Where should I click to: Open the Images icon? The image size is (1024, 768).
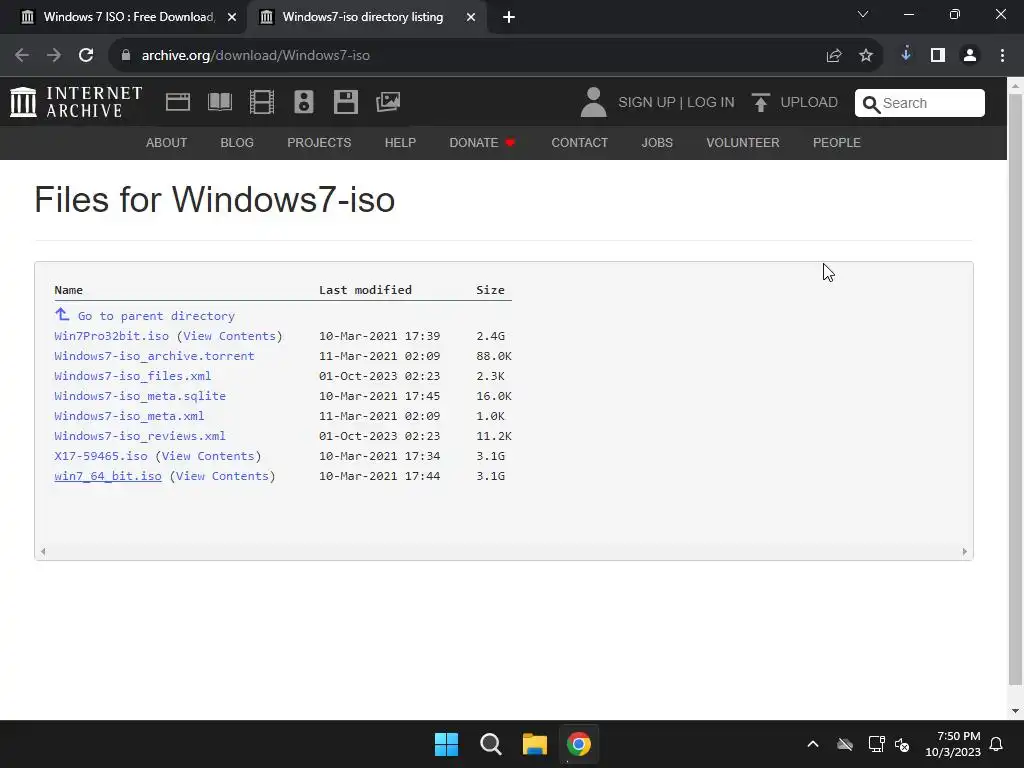(x=388, y=102)
